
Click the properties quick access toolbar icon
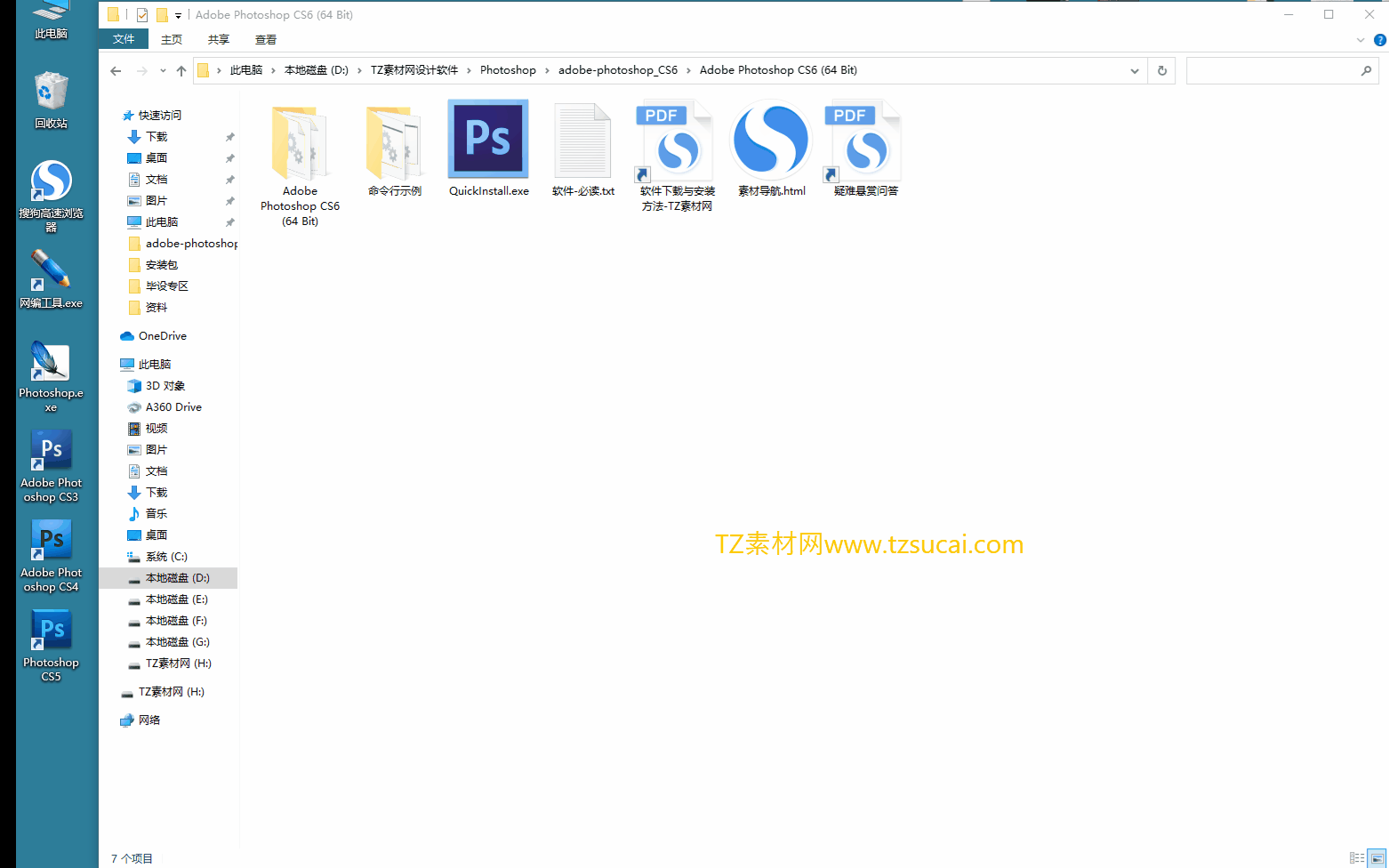coord(142,14)
